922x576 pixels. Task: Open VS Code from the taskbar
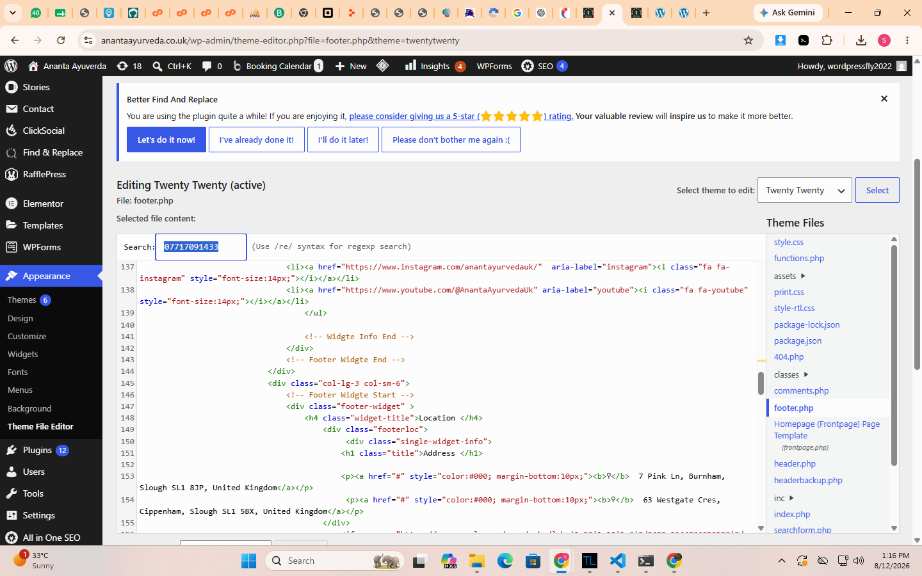617,561
